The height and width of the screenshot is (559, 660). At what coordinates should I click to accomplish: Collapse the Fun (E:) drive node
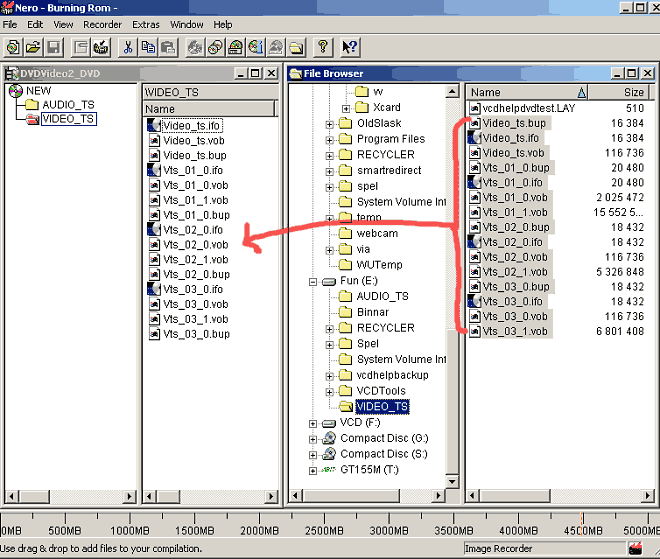pyautogui.click(x=313, y=282)
